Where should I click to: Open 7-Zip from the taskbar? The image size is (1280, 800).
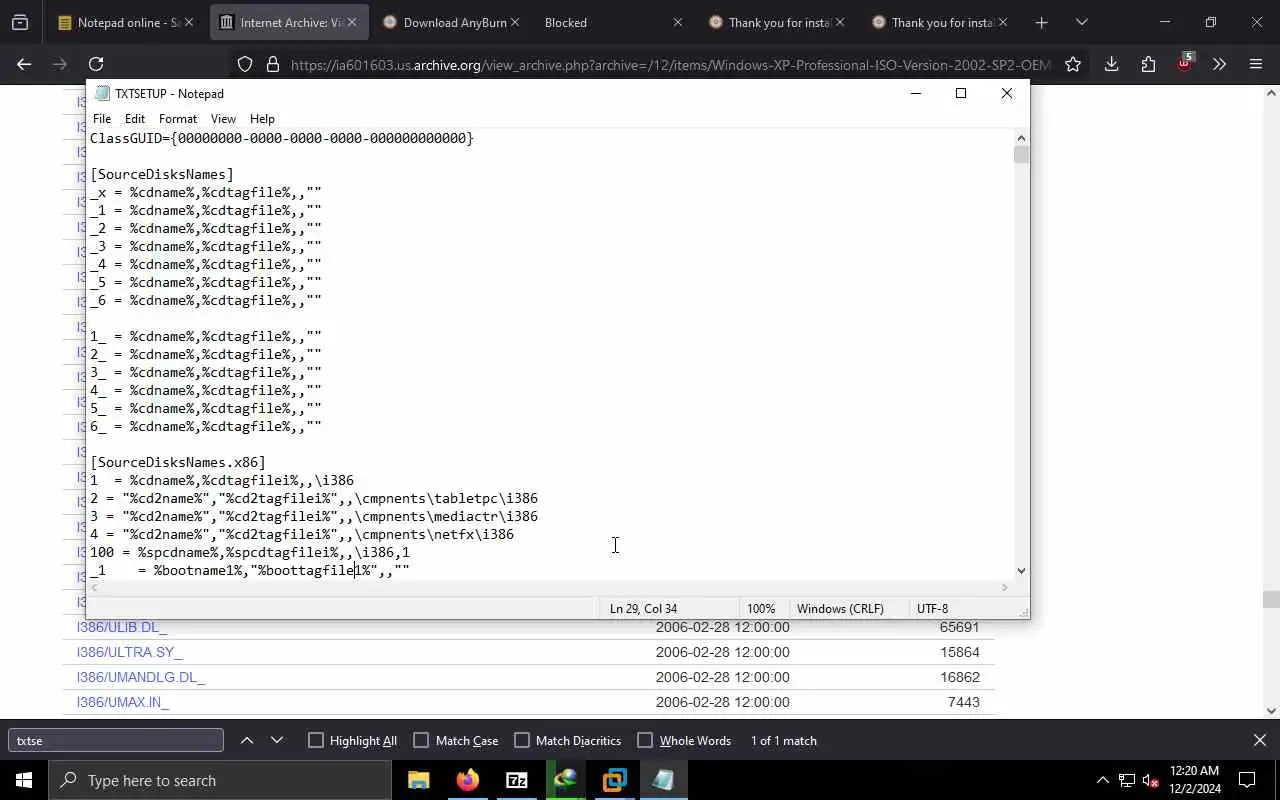517,780
